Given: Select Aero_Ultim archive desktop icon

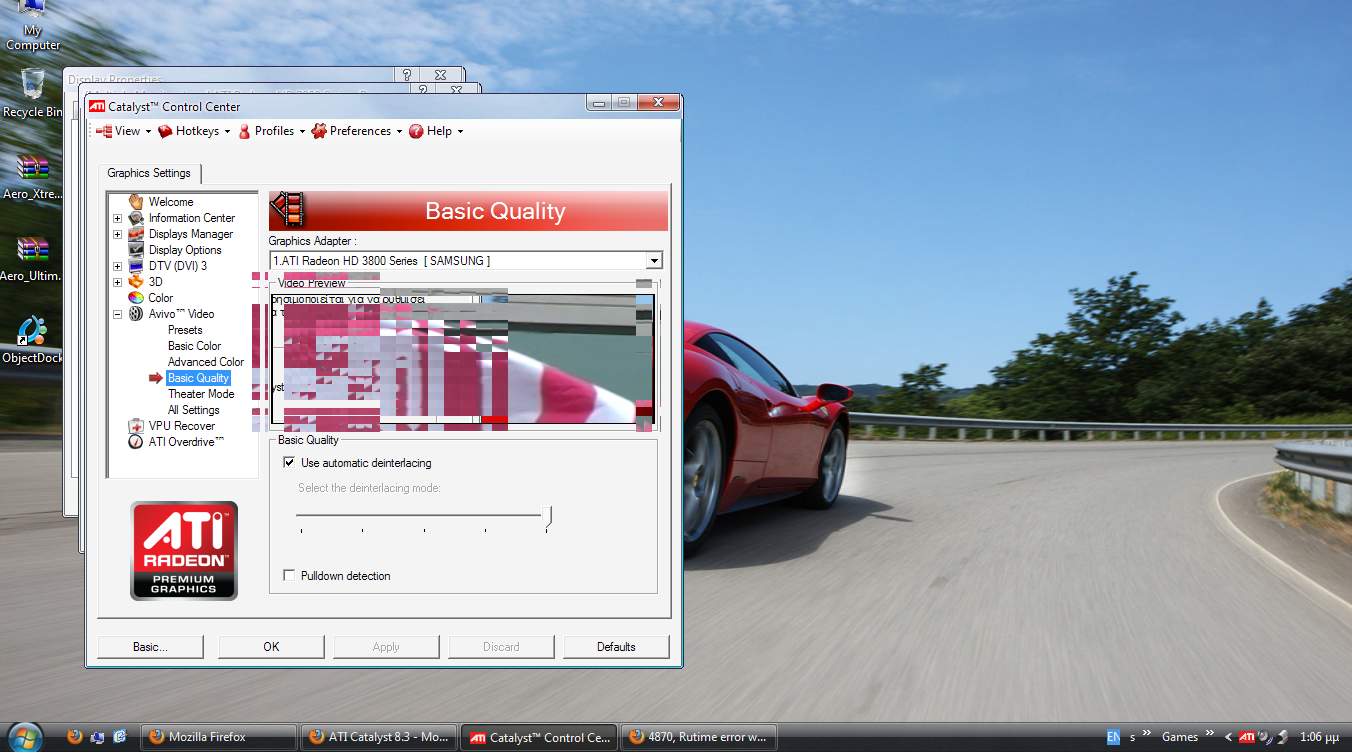Looking at the screenshot, I should (32, 259).
